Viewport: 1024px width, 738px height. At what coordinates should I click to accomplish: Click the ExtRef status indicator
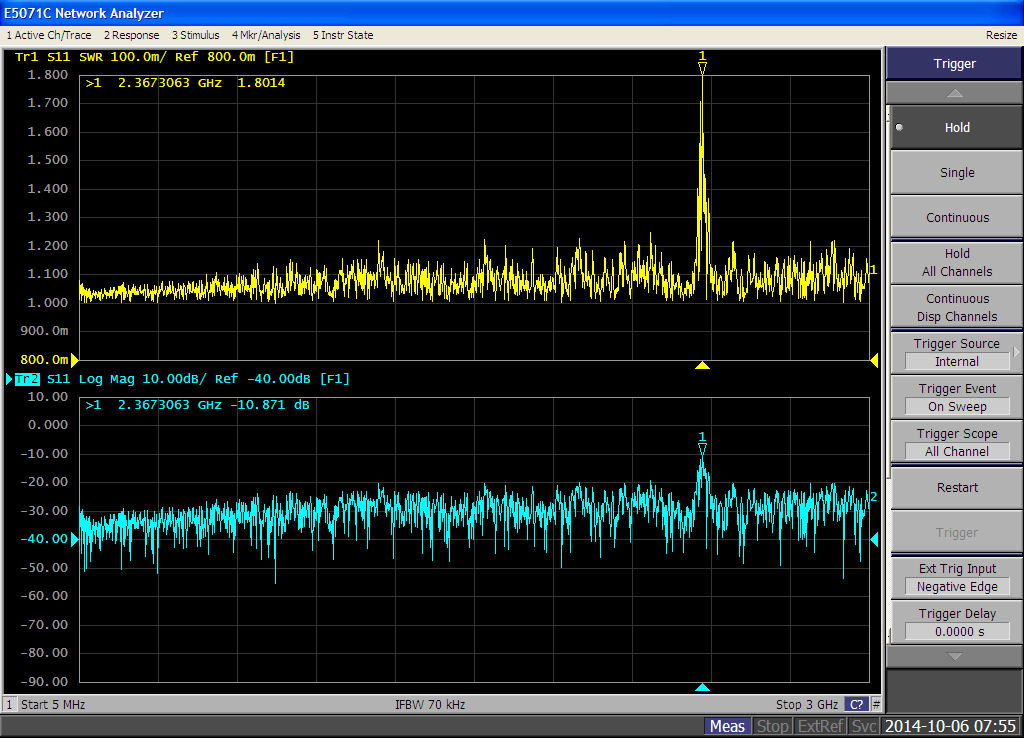coord(821,726)
